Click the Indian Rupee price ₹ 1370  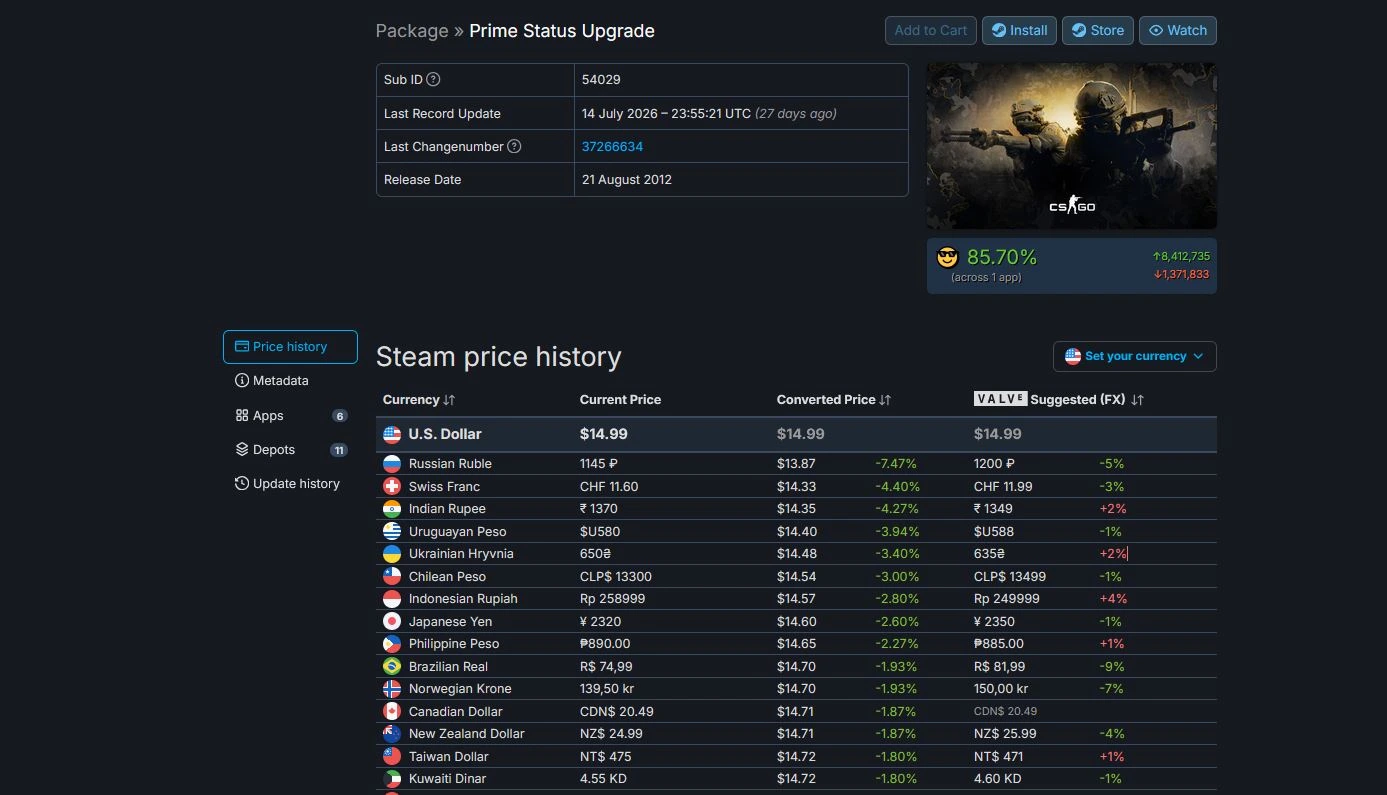point(599,509)
